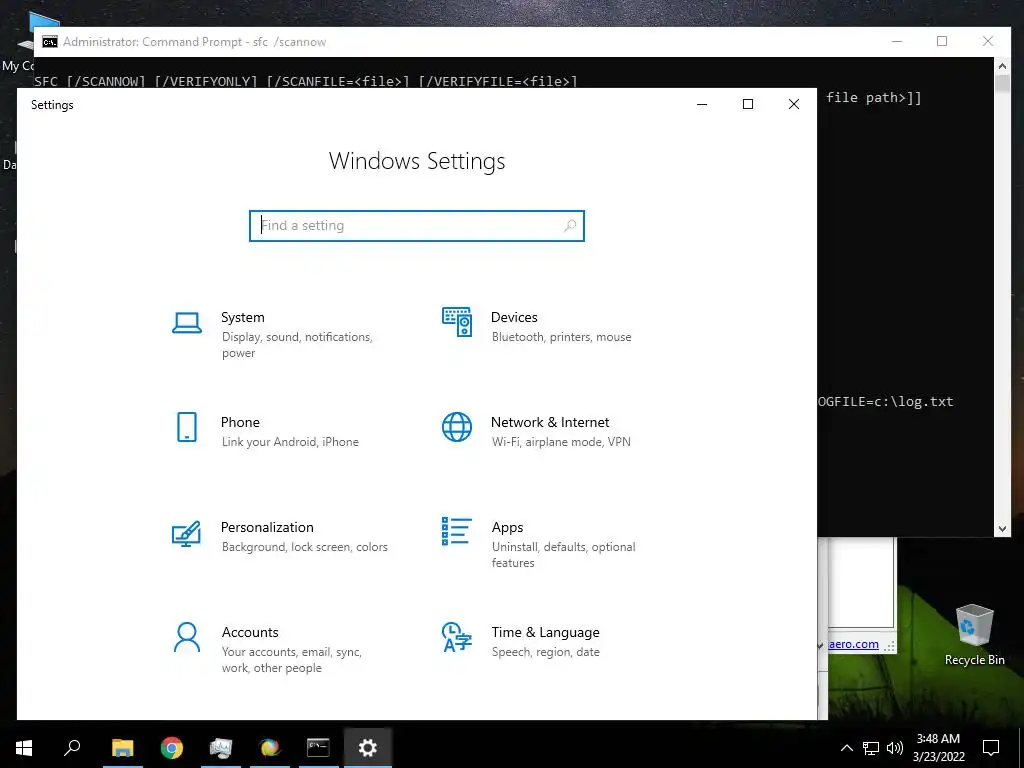Open the Time & Language icon
1024x768 pixels.
[x=456, y=637]
